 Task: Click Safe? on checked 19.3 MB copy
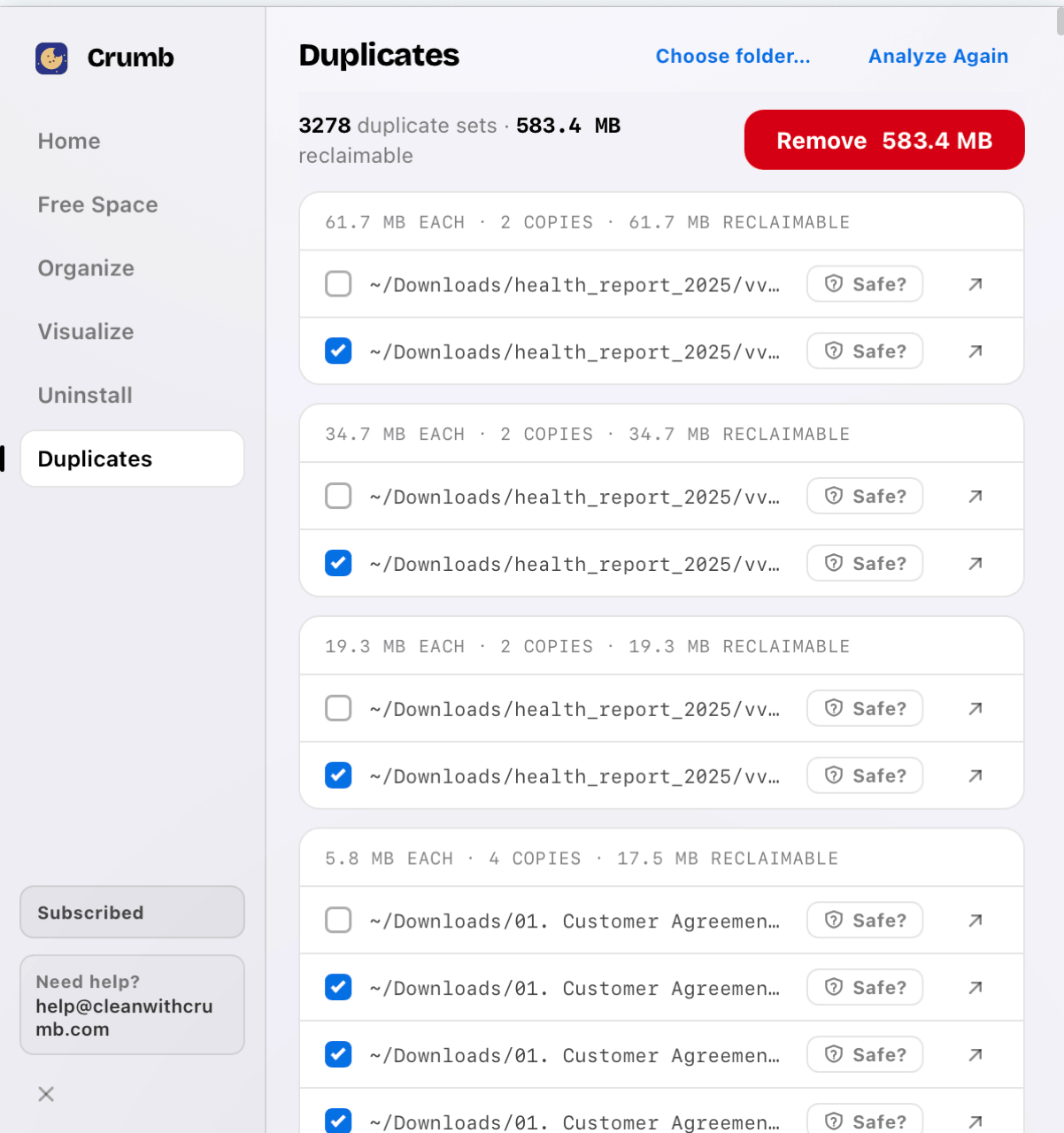(x=865, y=775)
